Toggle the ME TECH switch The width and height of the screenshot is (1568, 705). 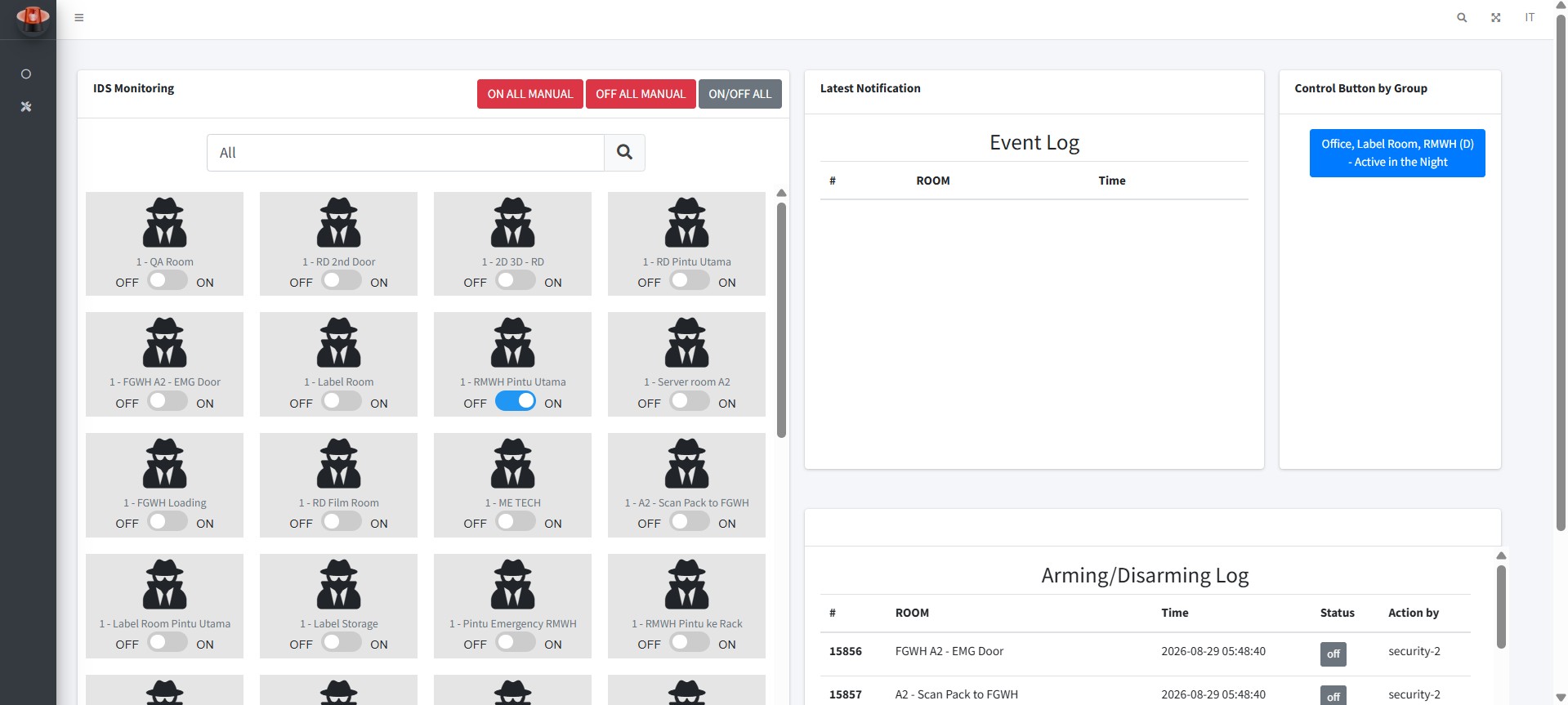click(x=516, y=521)
